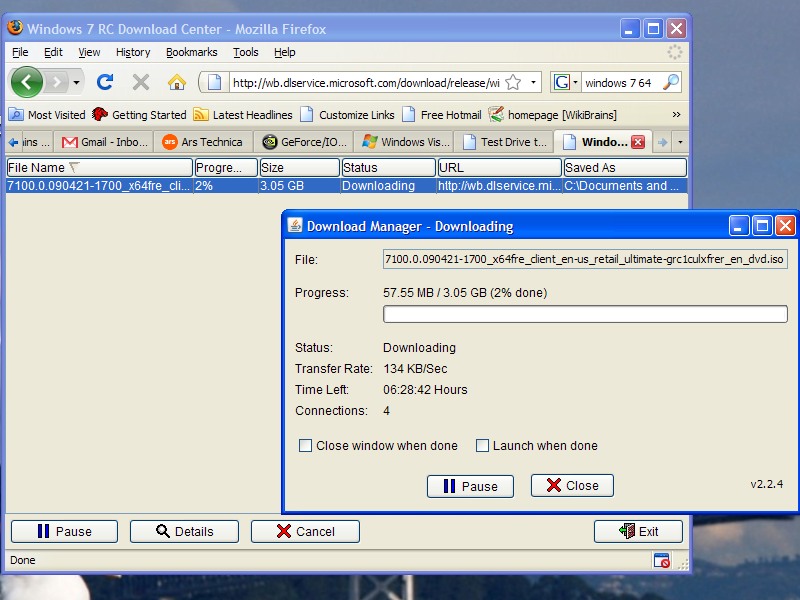Open homepage [WikiBrains] bookmark

click(x=553, y=115)
